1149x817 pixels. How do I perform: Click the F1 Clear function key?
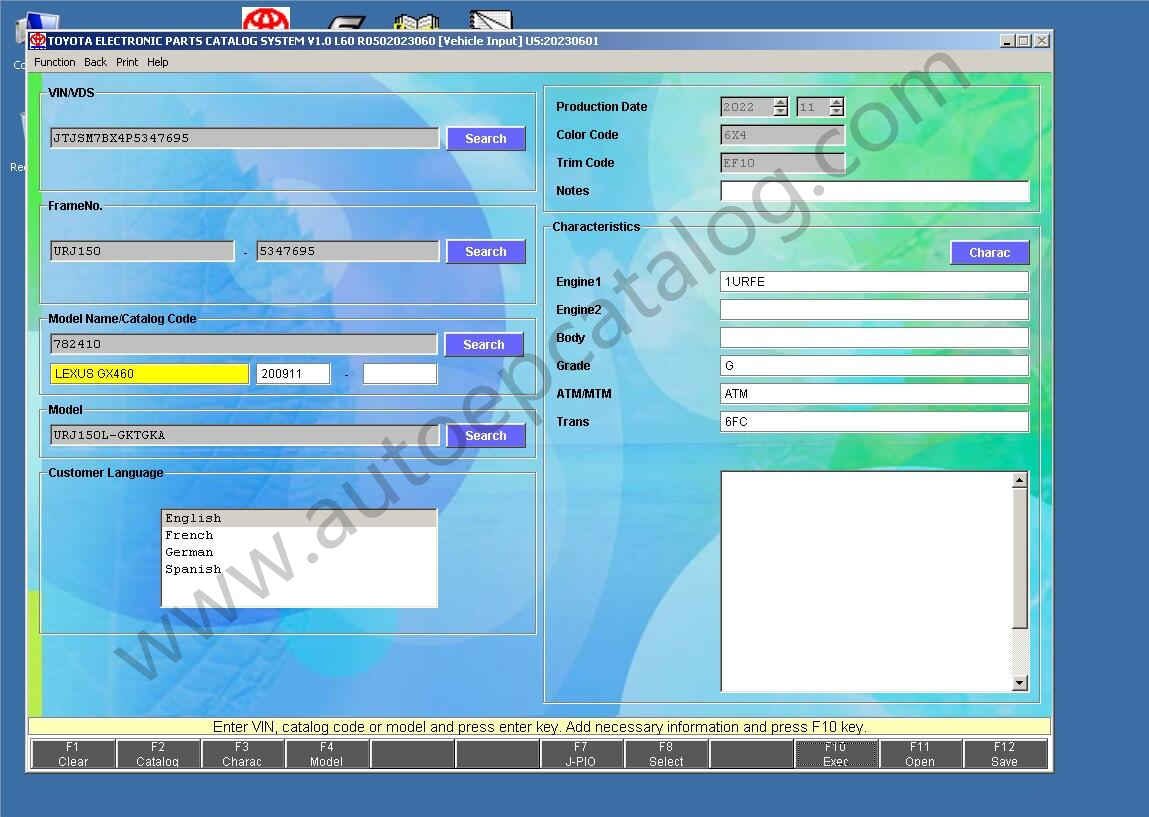click(73, 754)
